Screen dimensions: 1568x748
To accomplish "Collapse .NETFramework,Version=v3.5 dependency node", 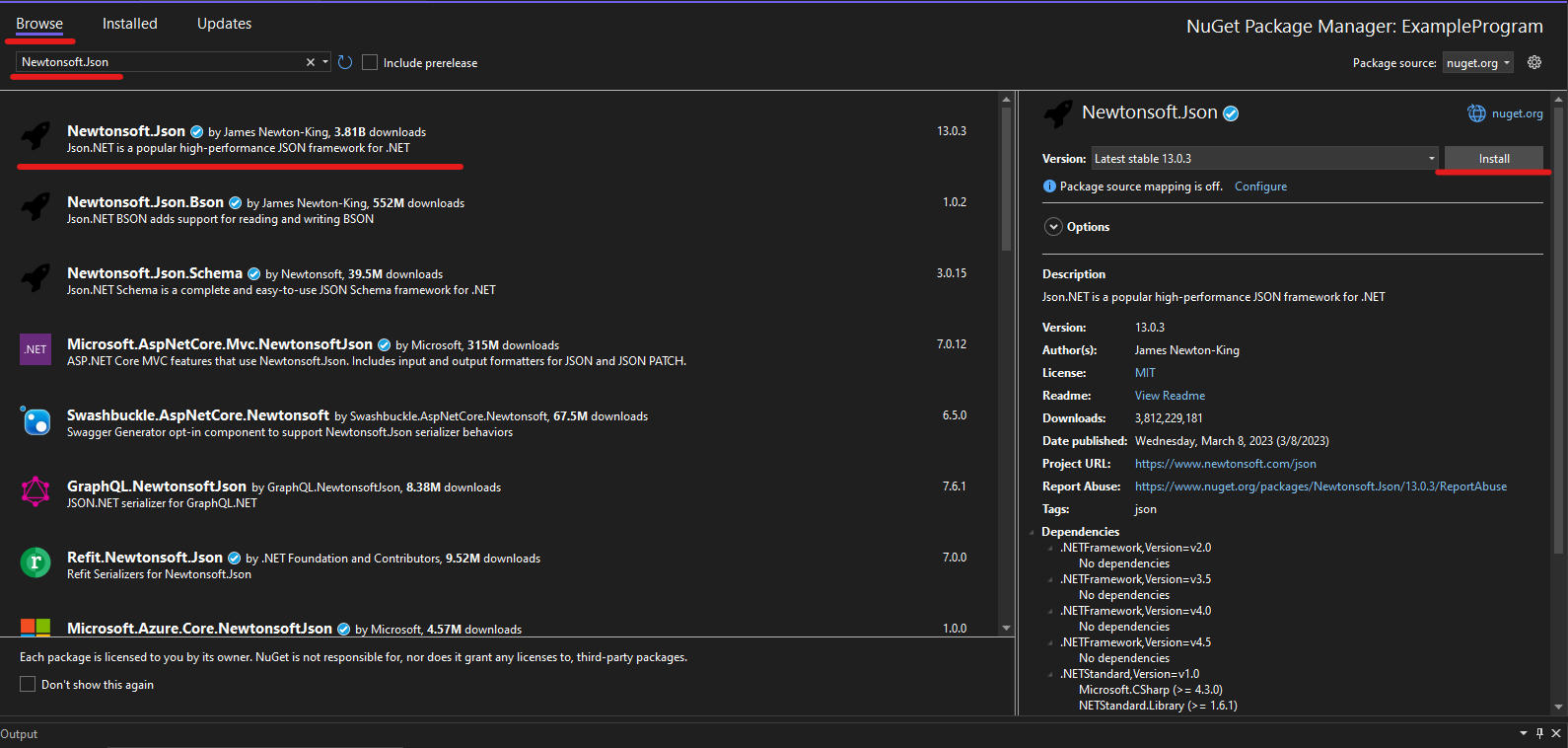I will click(1050, 579).
